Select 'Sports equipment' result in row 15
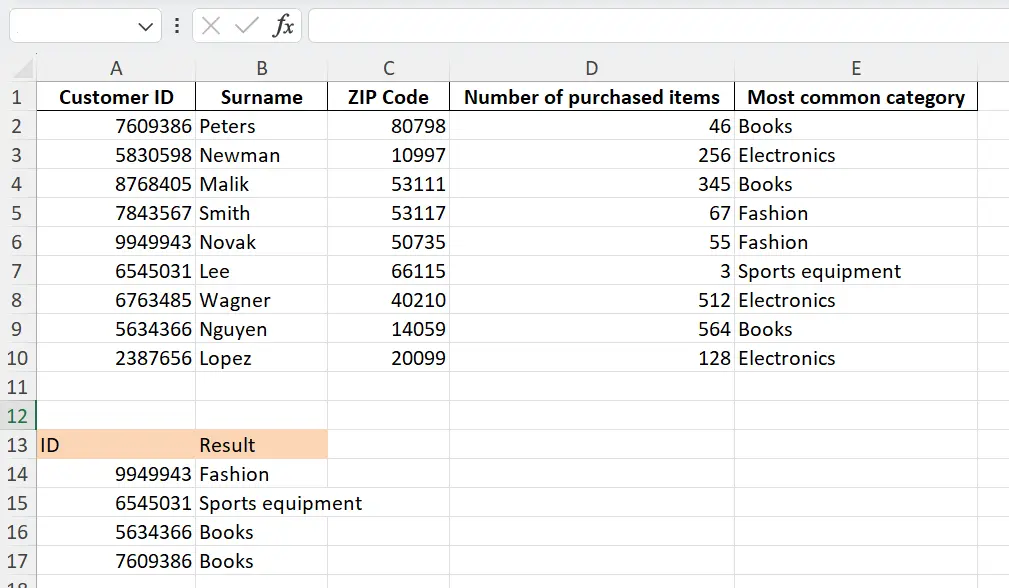1009x588 pixels. 261,502
